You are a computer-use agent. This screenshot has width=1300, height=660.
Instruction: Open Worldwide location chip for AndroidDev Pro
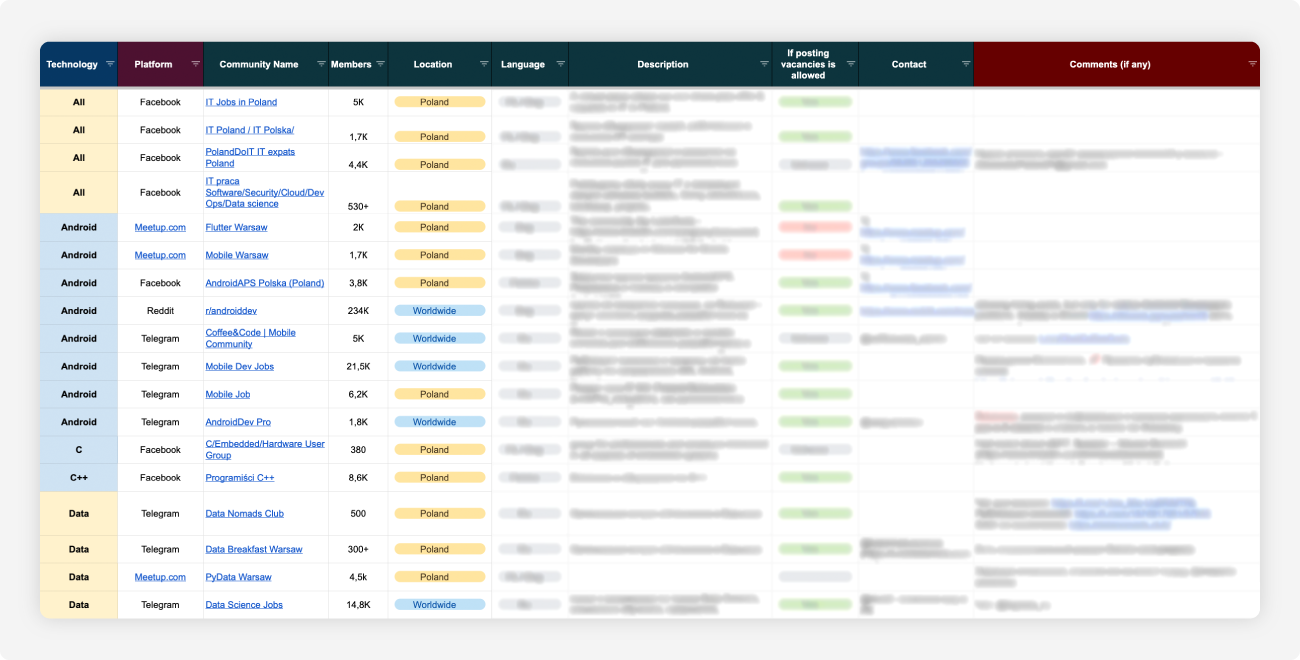point(440,422)
